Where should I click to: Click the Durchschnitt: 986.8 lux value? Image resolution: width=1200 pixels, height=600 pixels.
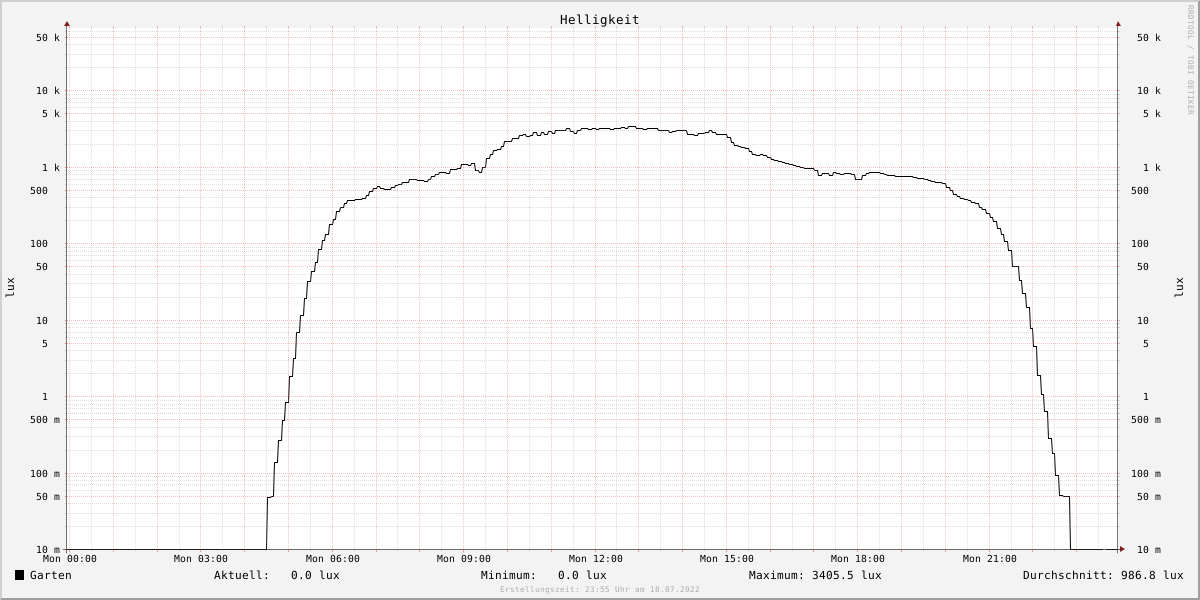click(1103, 575)
